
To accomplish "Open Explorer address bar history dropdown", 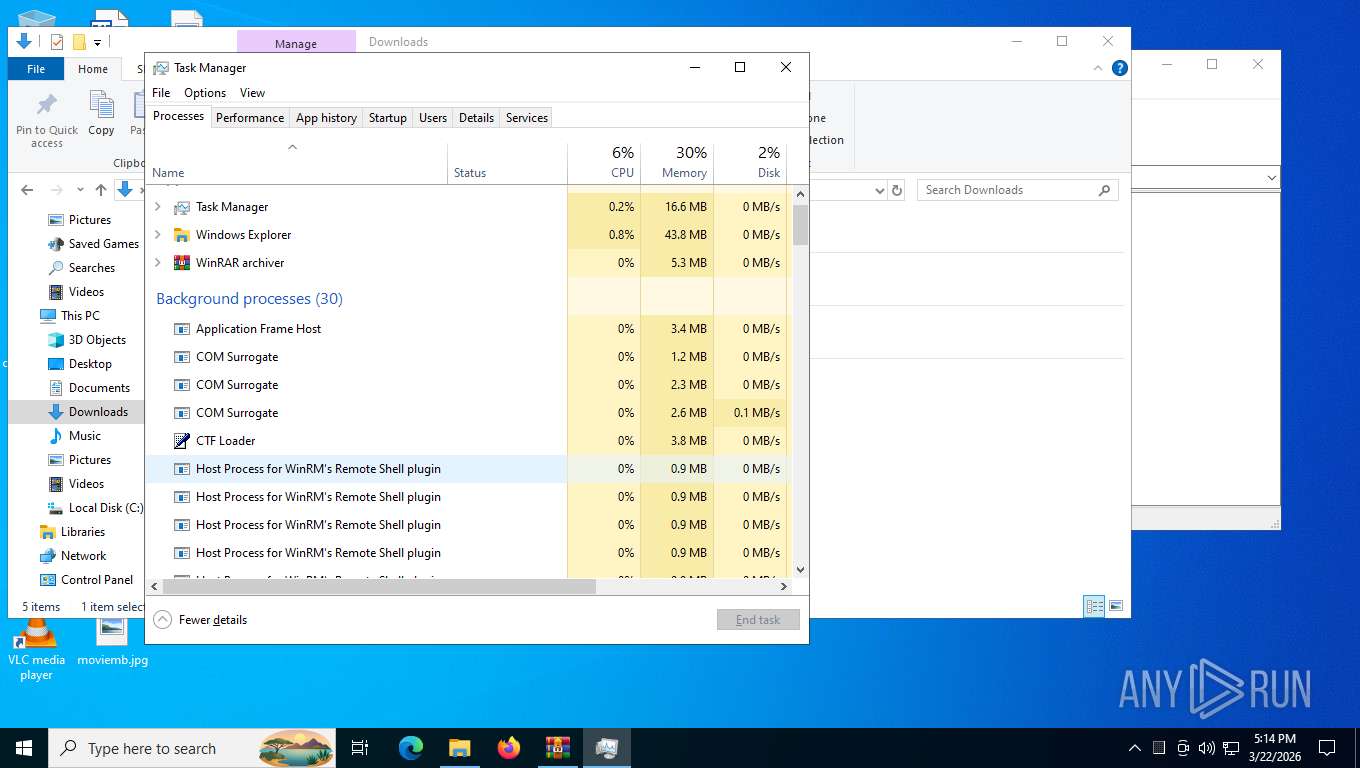I will click(879, 190).
